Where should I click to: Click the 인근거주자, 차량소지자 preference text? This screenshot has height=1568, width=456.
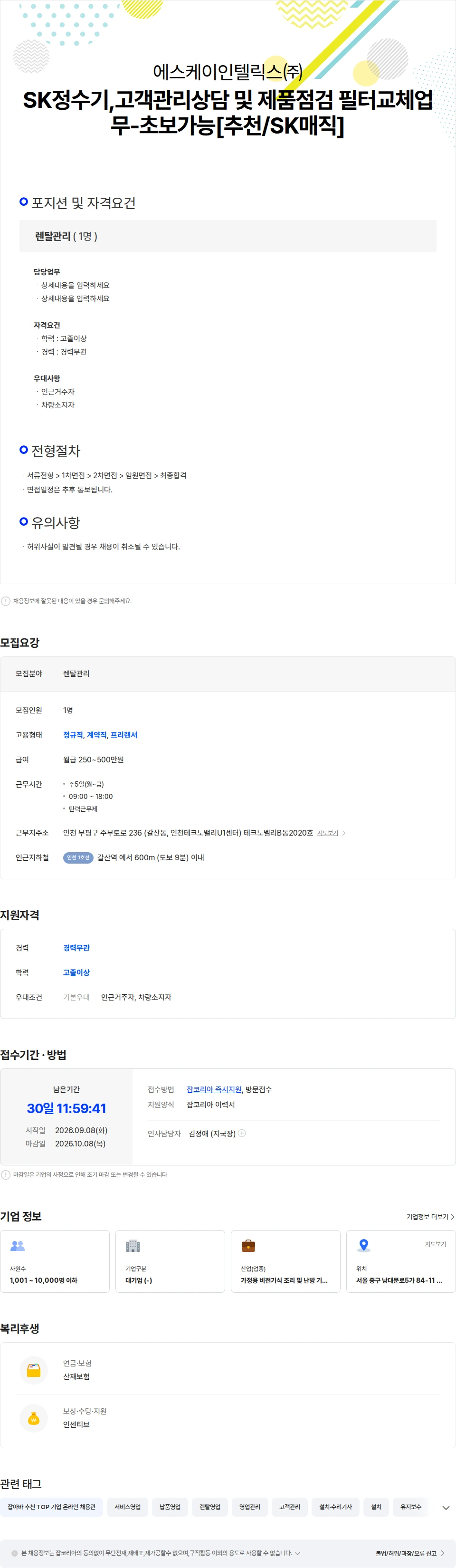(x=136, y=997)
